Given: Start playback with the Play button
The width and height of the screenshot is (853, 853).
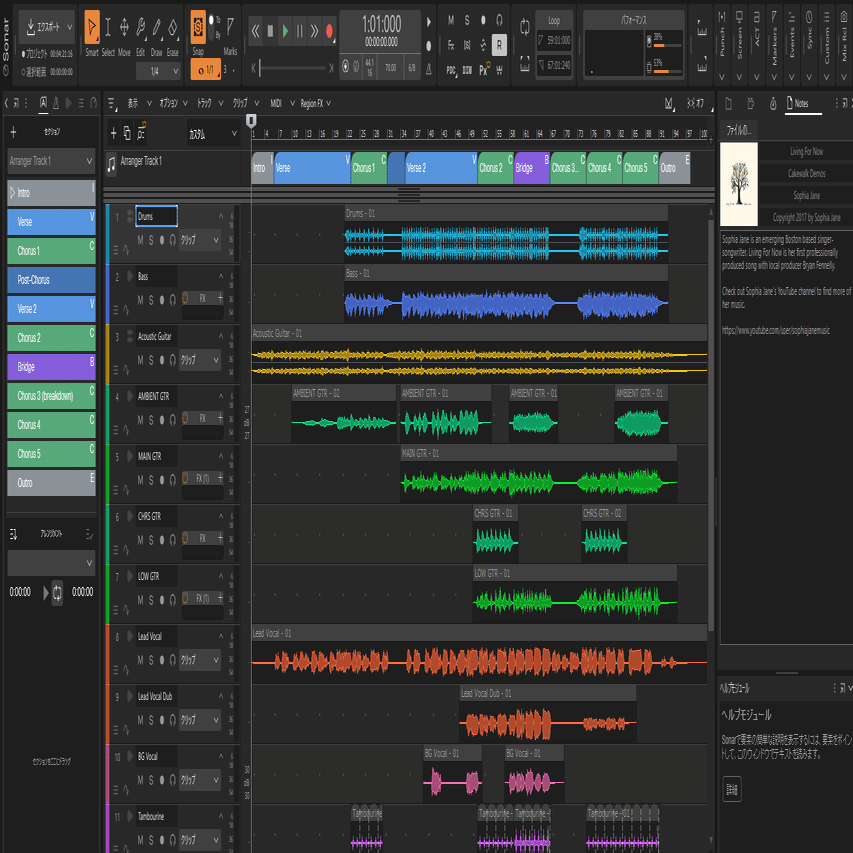Looking at the screenshot, I should pos(285,31).
